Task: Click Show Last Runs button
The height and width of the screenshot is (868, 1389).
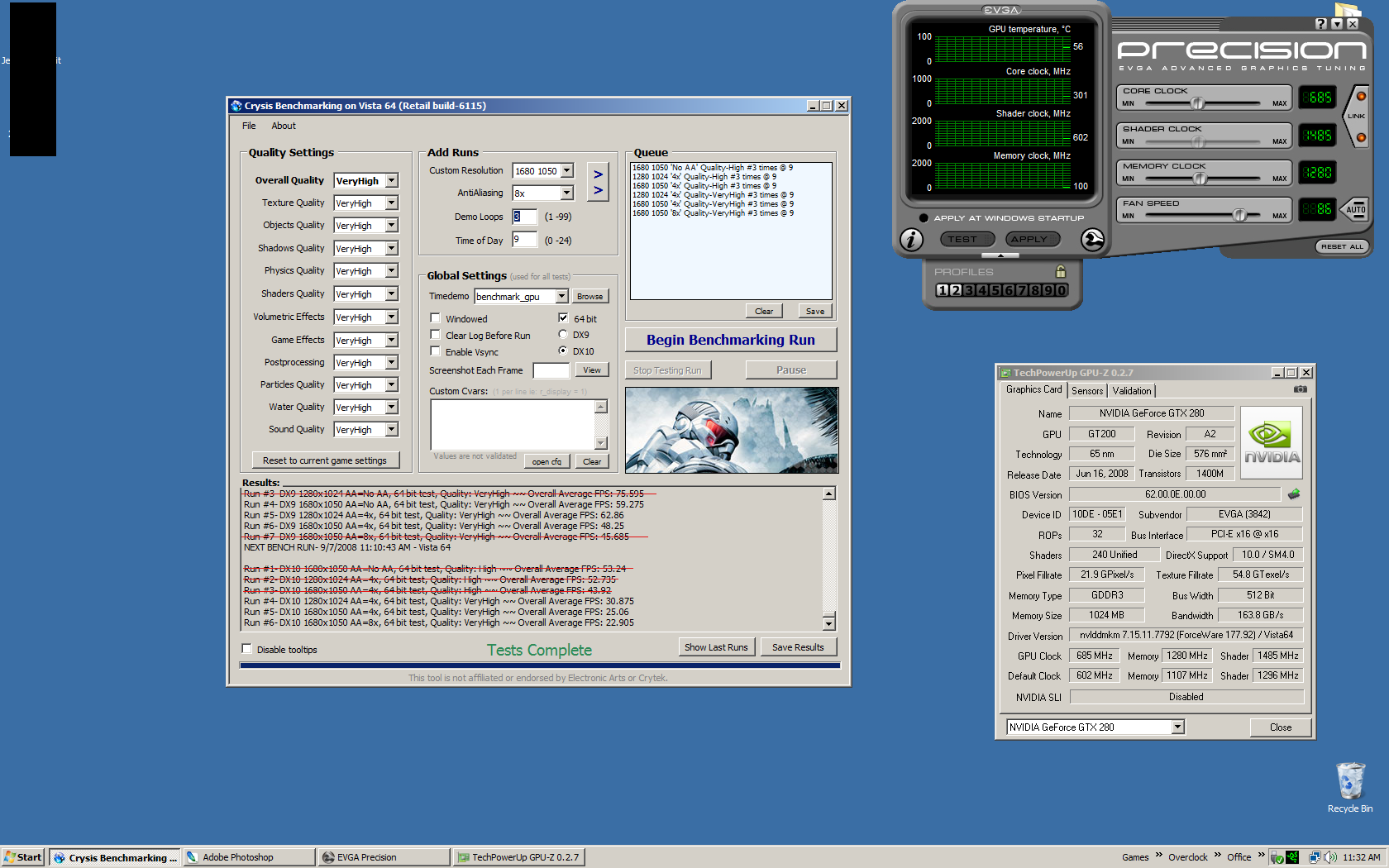Action: (716, 647)
